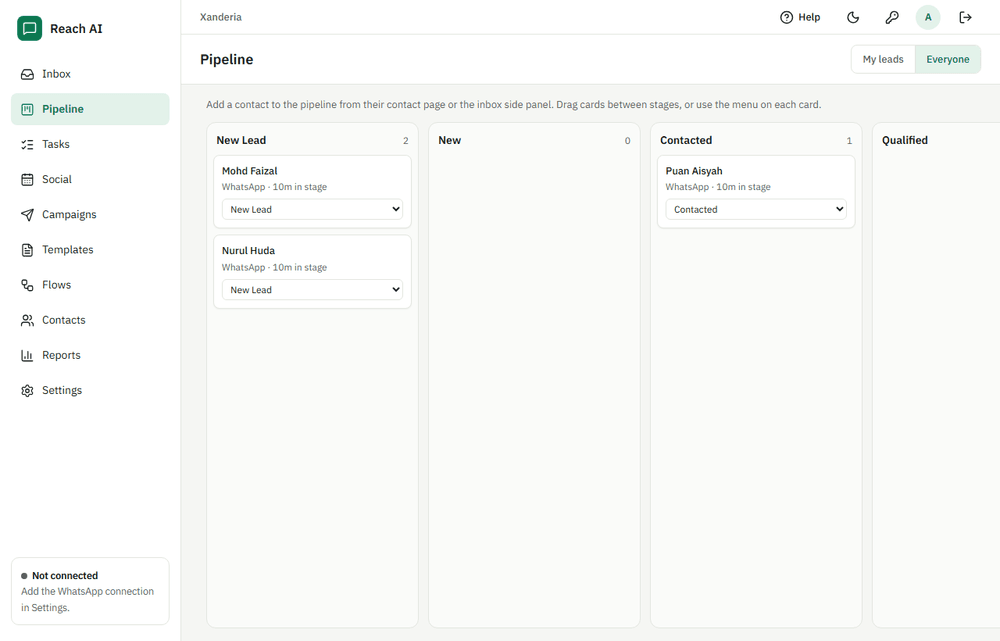Open Campaigns from the sidebar
Image resolution: width=1000 pixels, height=641 pixels.
90,214
